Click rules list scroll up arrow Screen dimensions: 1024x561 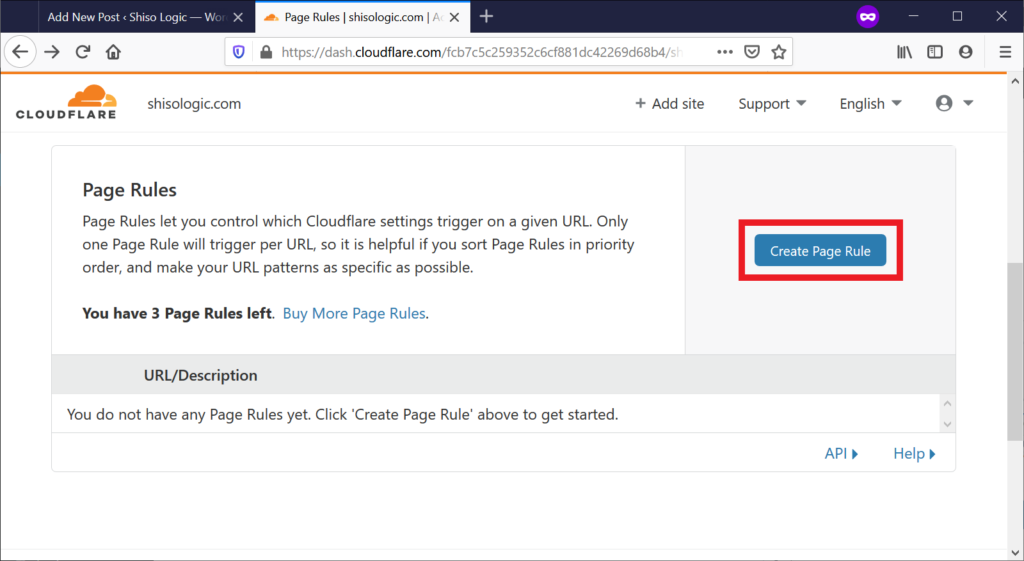[x=947, y=404]
